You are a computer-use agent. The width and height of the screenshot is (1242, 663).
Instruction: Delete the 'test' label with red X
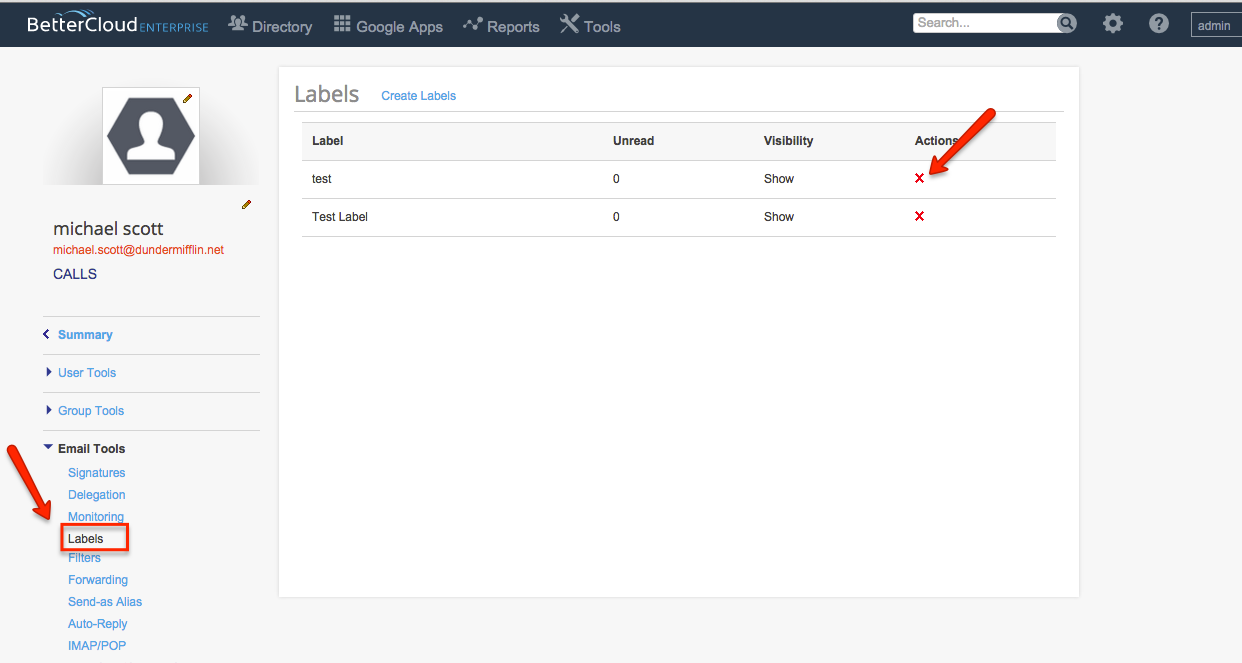click(x=919, y=178)
